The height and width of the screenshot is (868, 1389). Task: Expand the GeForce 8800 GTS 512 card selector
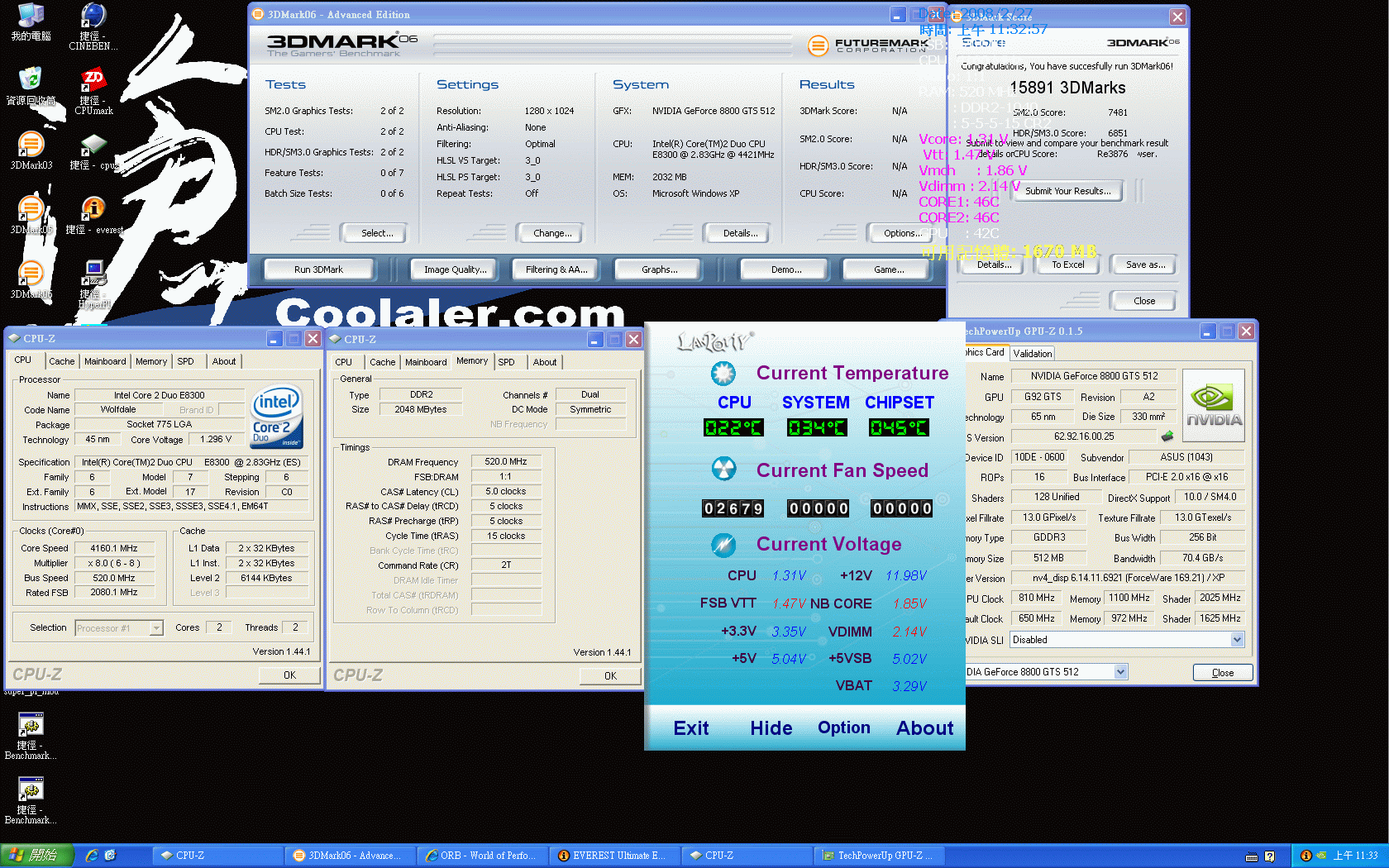[1120, 672]
